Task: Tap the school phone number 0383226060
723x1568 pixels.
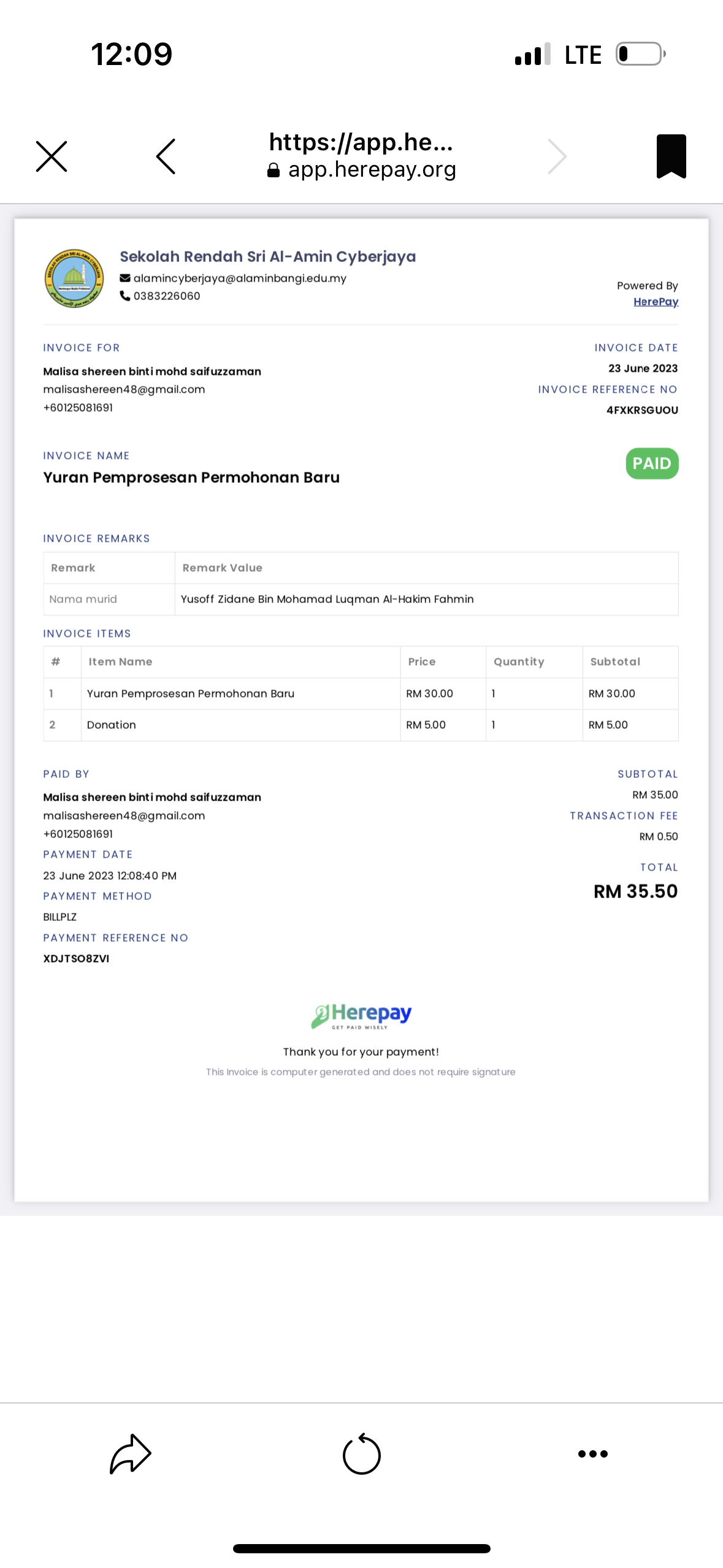Action: [167, 296]
